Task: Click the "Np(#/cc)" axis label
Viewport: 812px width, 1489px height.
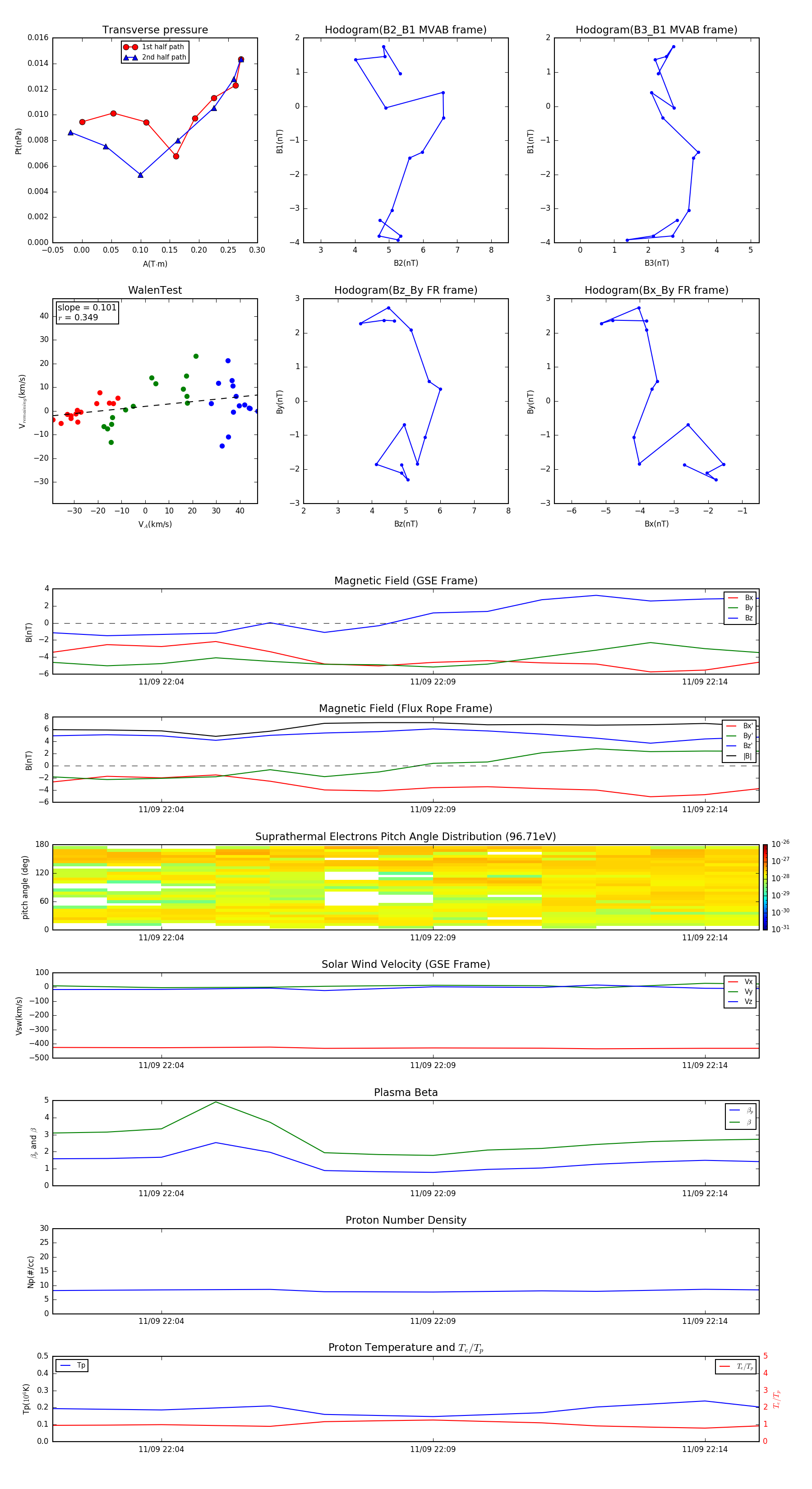Action: tap(31, 1272)
